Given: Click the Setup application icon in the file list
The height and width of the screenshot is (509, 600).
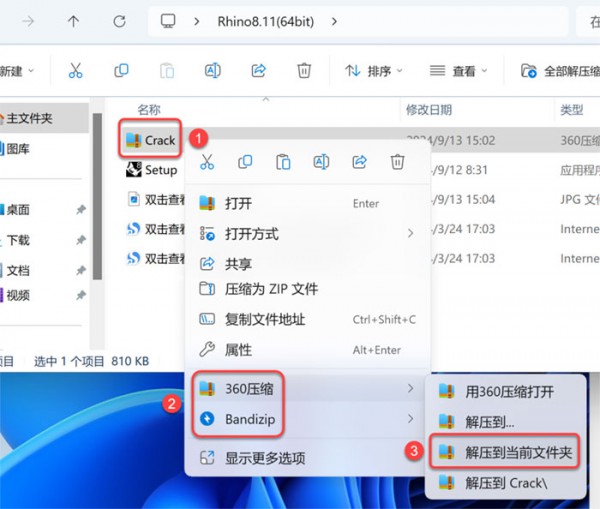Looking at the screenshot, I should click(134, 170).
